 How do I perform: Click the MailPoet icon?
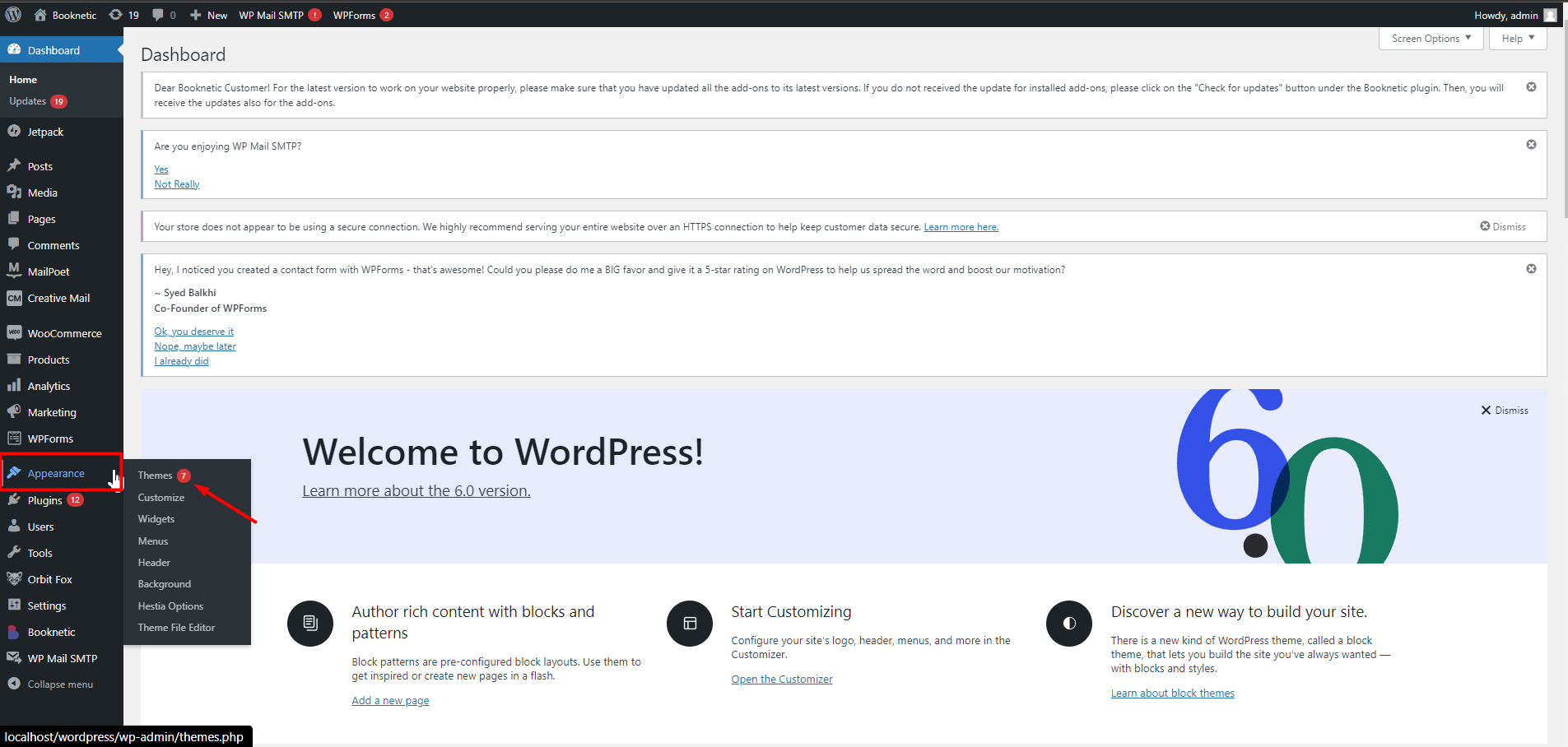(14, 271)
